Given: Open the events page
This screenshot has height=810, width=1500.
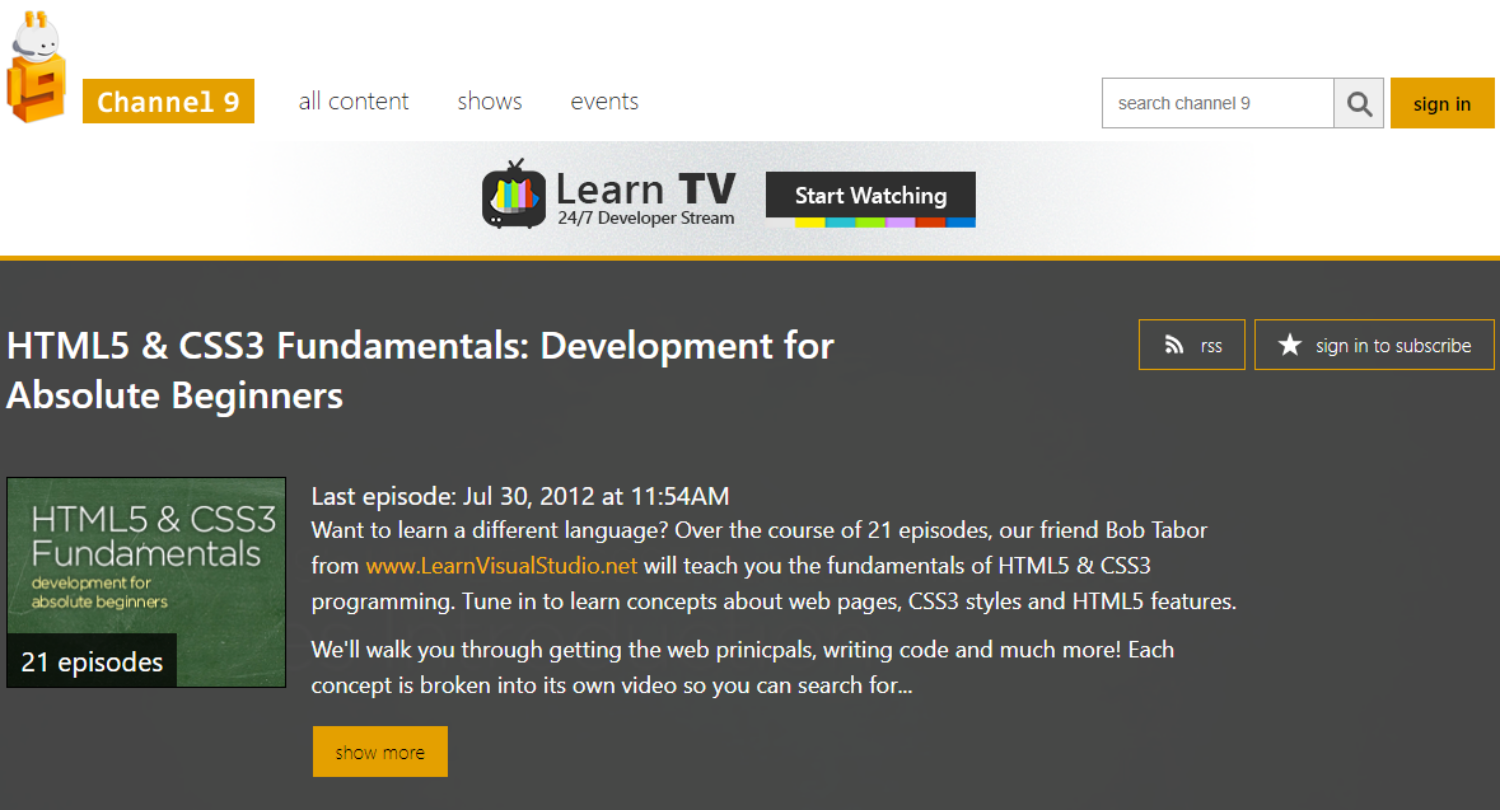Looking at the screenshot, I should (604, 102).
